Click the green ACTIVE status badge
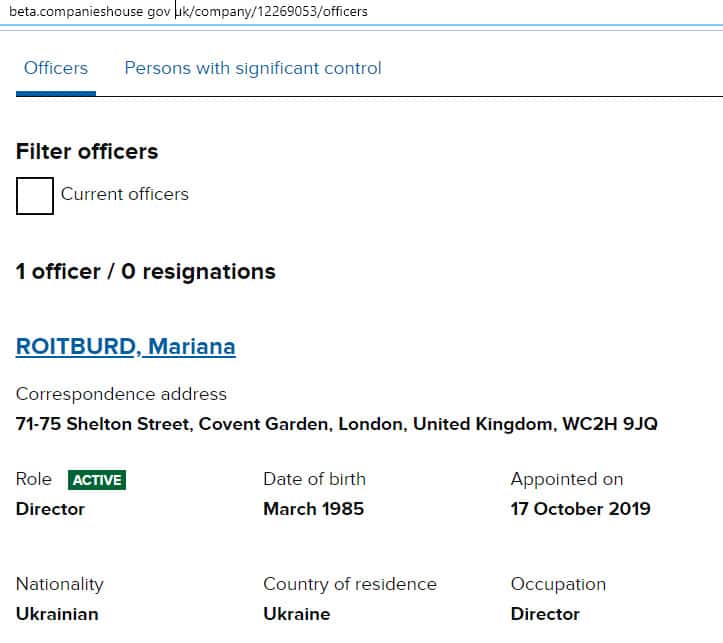 tap(97, 480)
